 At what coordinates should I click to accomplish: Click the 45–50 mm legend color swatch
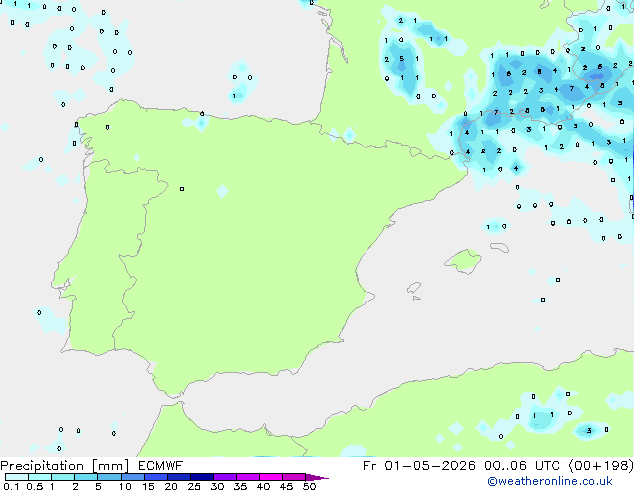click(x=294, y=477)
